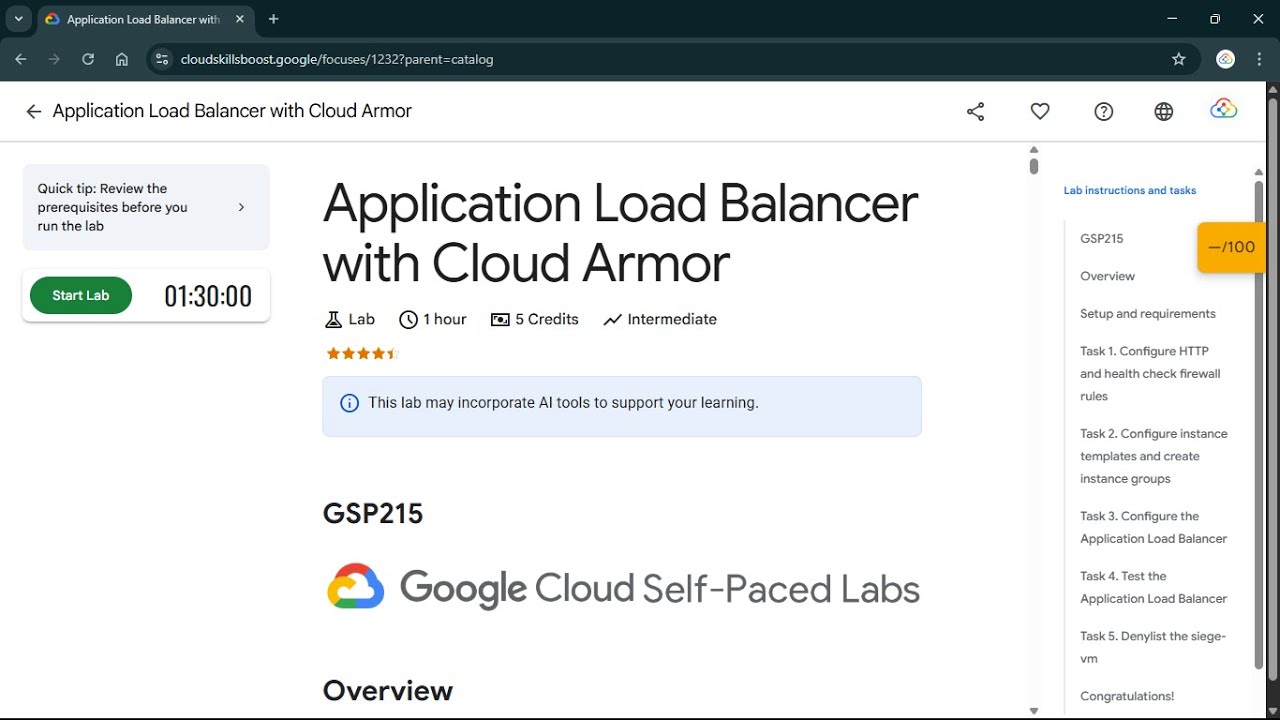Open a new browser tab
This screenshot has width=1280, height=720.
pos(274,19)
